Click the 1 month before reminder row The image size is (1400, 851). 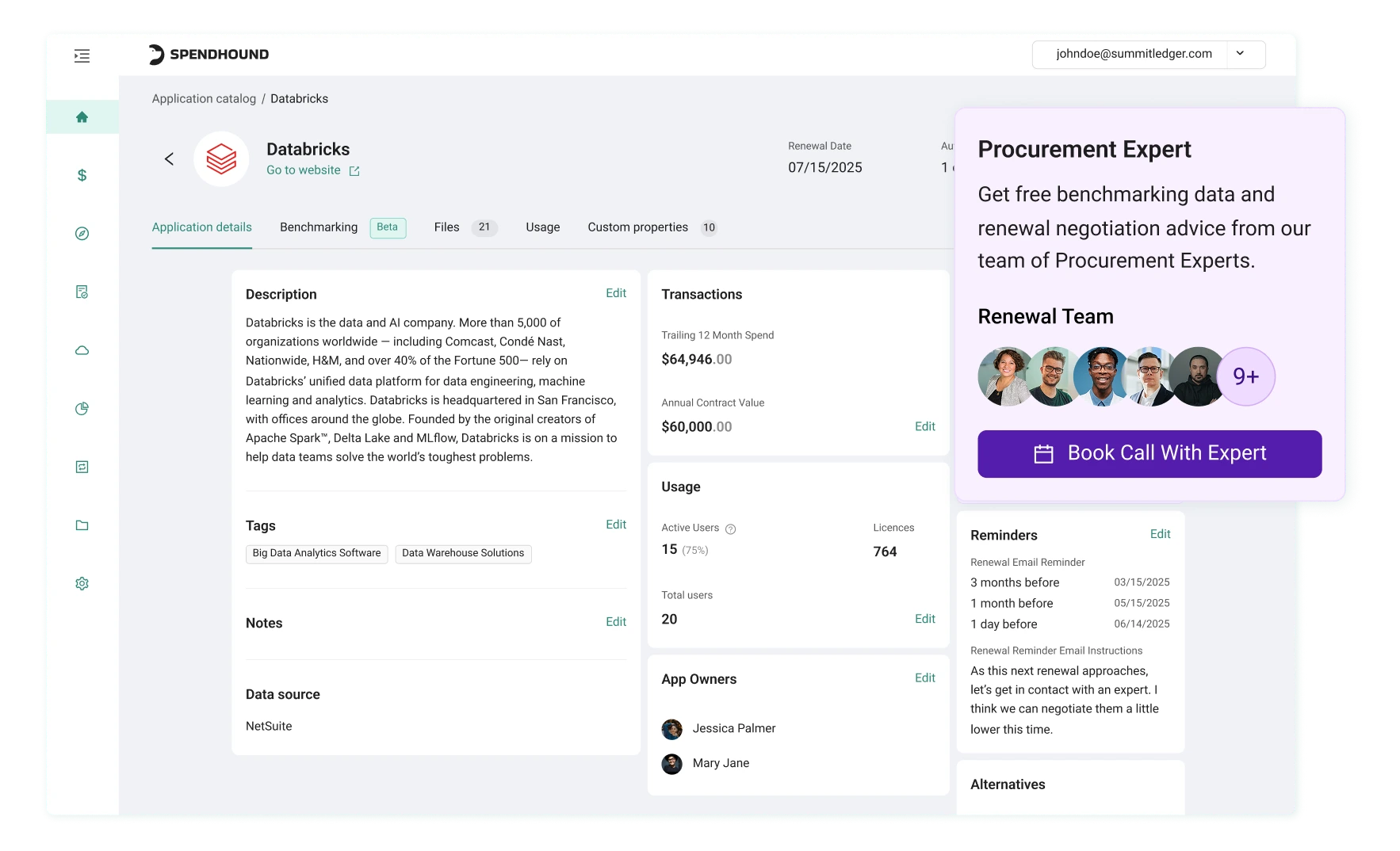tap(1069, 603)
